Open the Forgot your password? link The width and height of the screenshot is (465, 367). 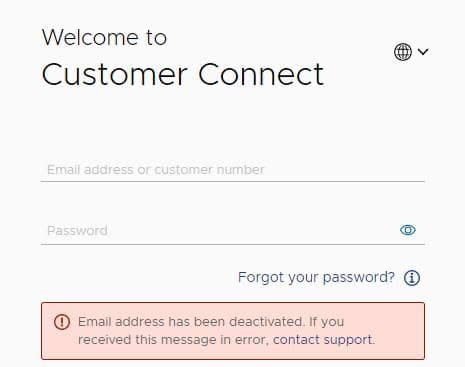(316, 277)
